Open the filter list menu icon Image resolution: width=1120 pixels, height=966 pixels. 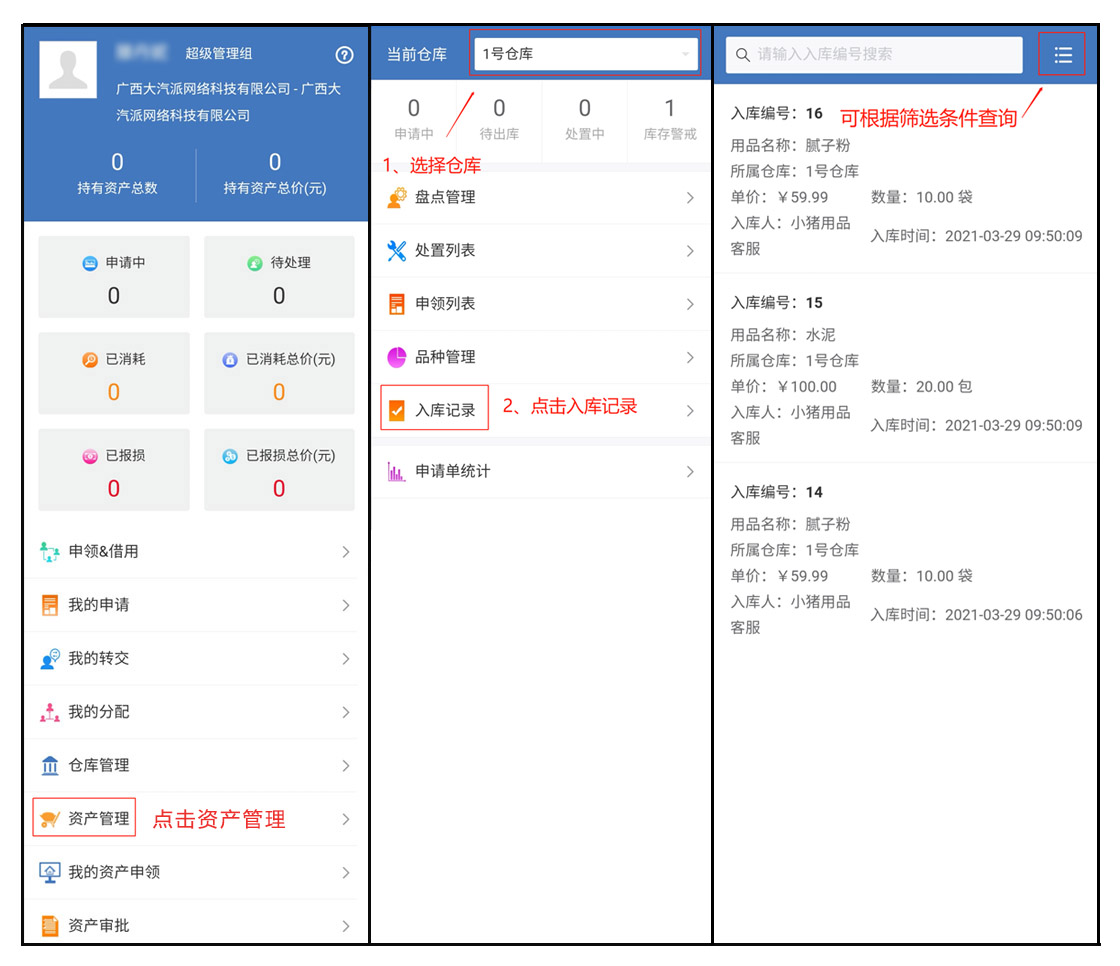point(1062,54)
